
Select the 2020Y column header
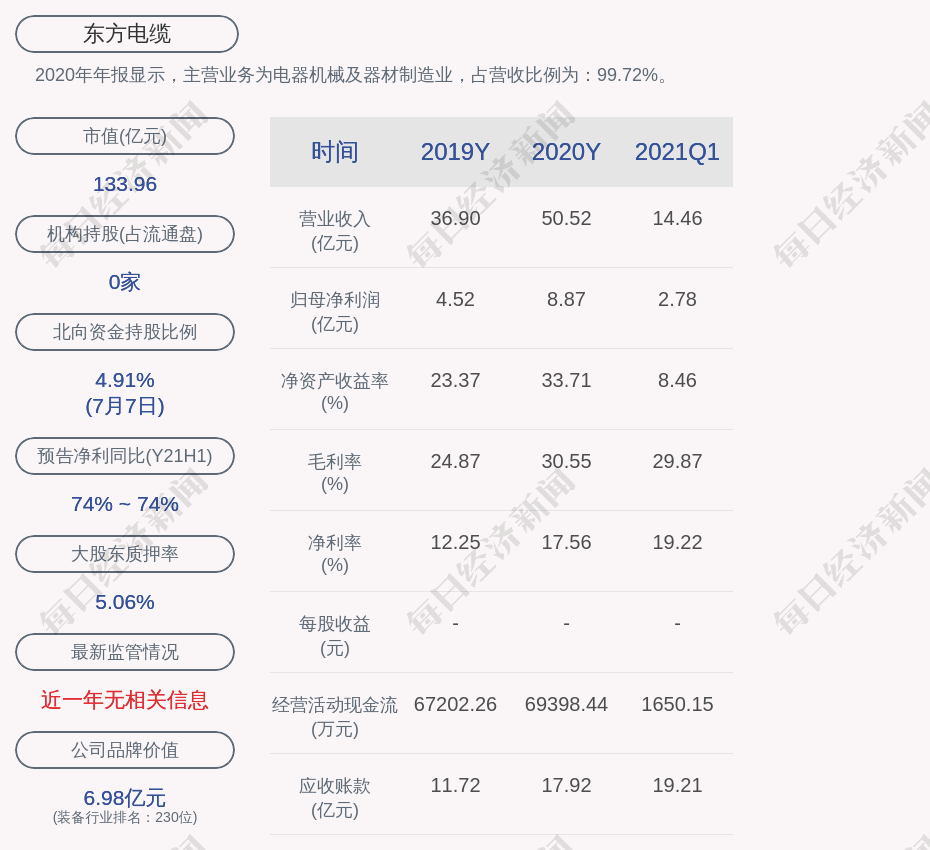click(x=566, y=152)
